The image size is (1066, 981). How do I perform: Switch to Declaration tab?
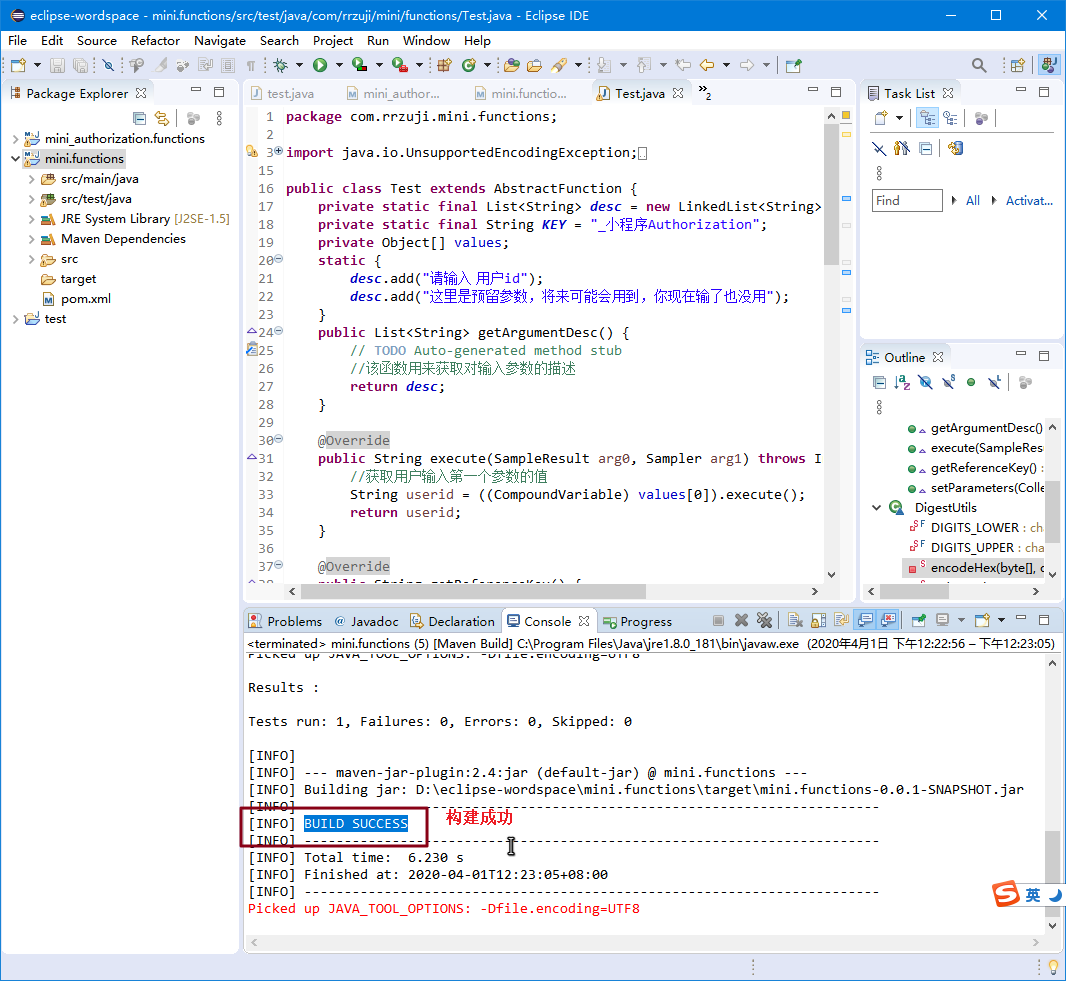pyautogui.click(x=453, y=621)
